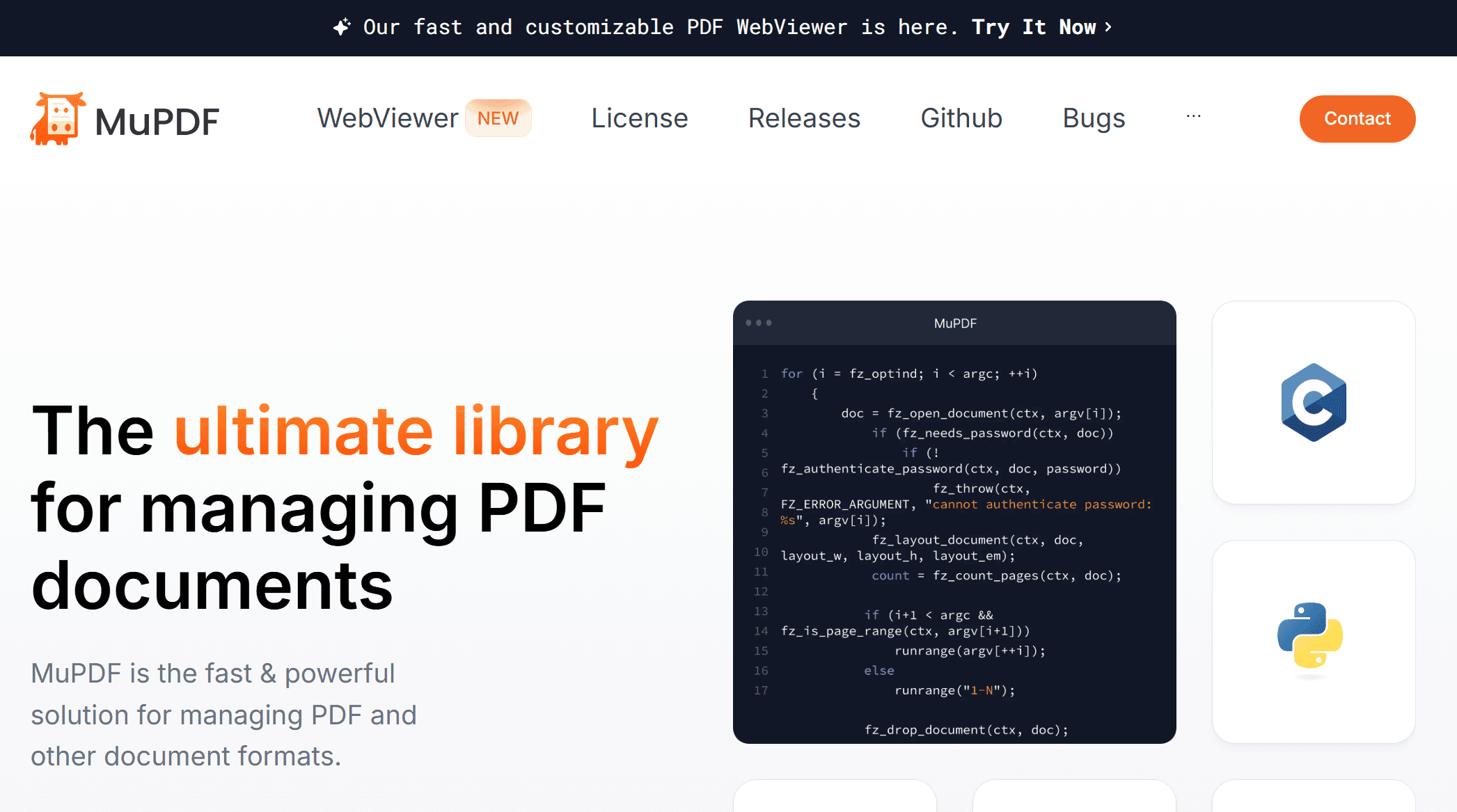Open the Github link in the navigation
The width and height of the screenshot is (1457, 812).
961,118
